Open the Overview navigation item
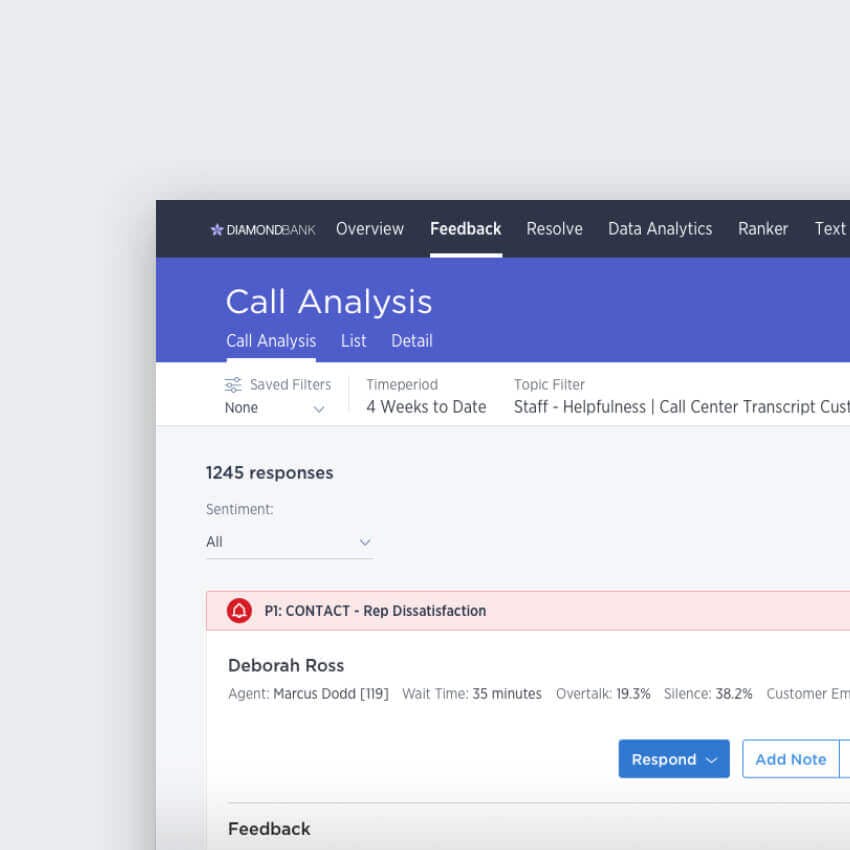Image resolution: width=850 pixels, height=850 pixels. pyautogui.click(x=370, y=229)
